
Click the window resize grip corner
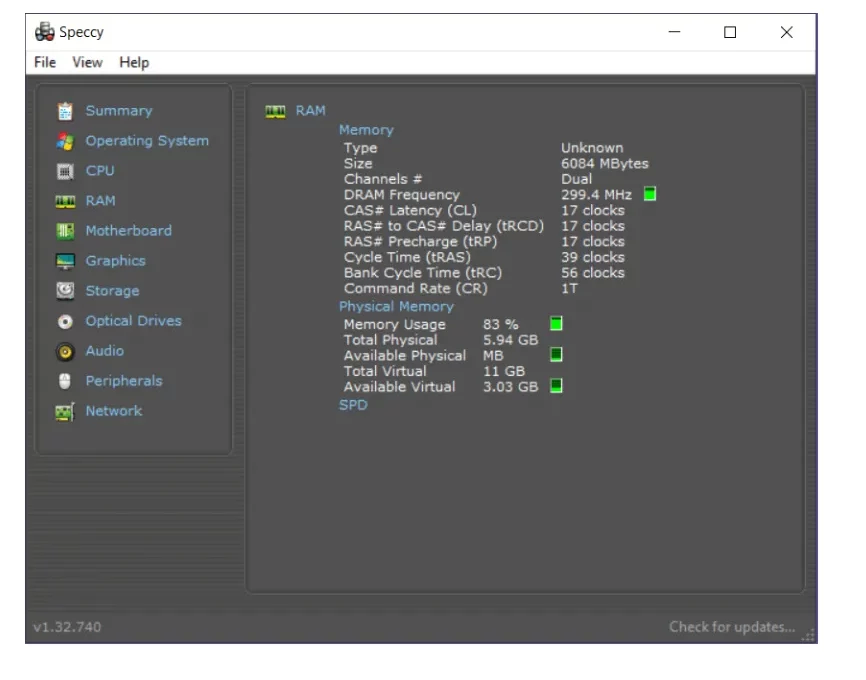pyautogui.click(x=809, y=635)
